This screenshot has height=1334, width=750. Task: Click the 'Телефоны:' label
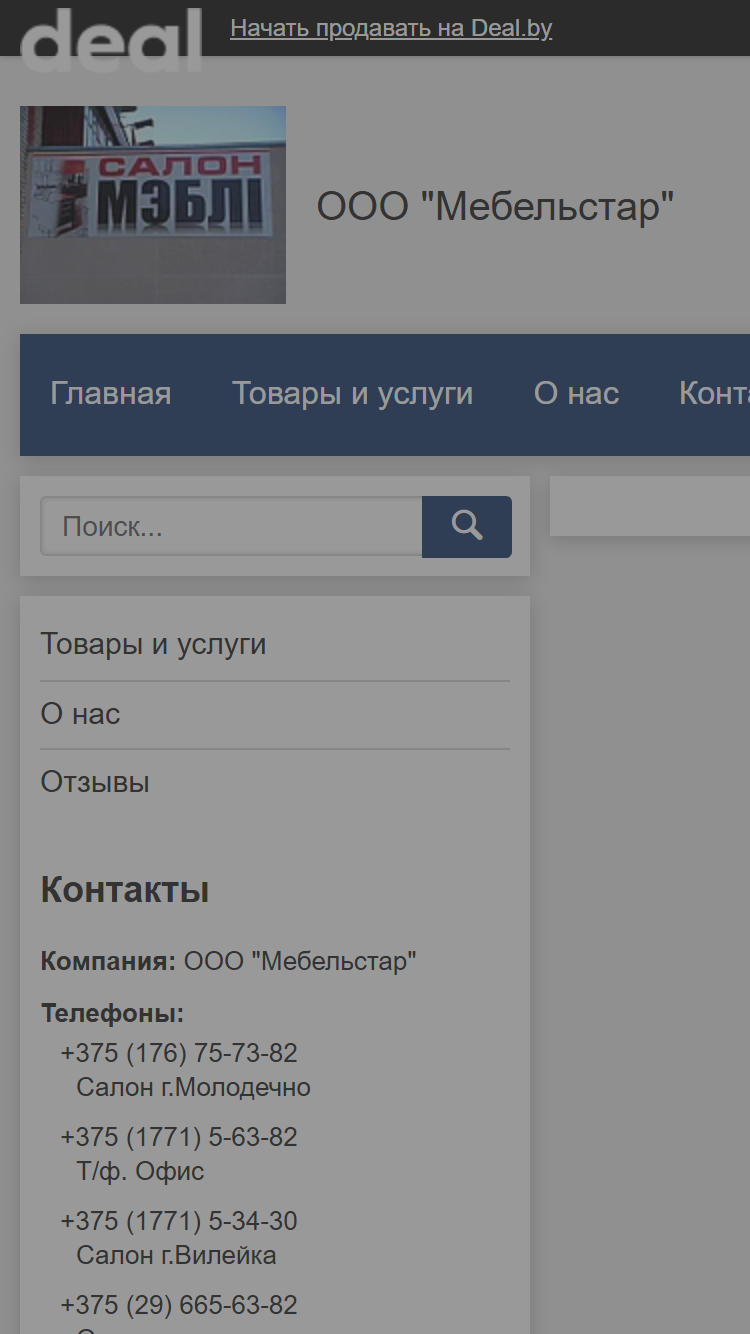click(x=112, y=1014)
